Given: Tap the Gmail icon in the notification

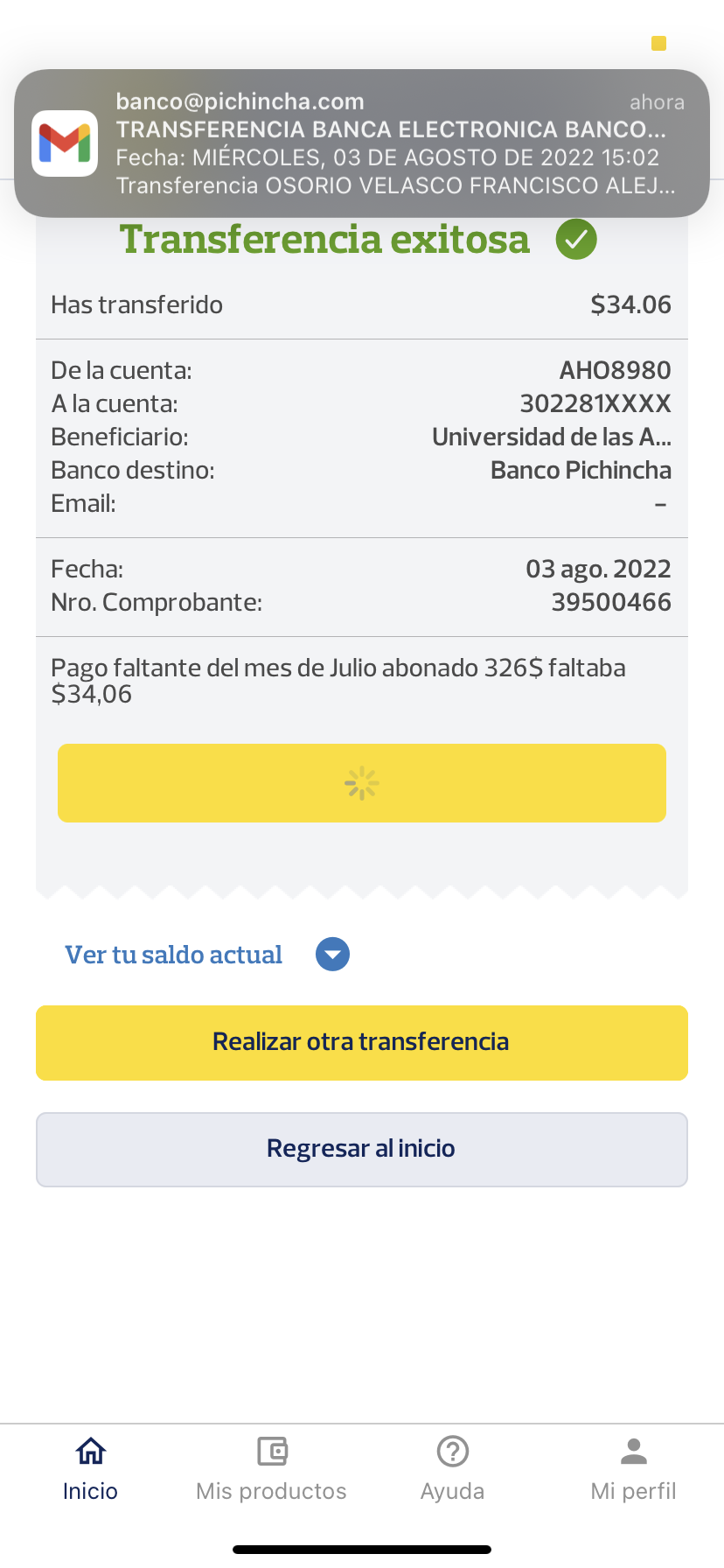Looking at the screenshot, I should coord(65,143).
